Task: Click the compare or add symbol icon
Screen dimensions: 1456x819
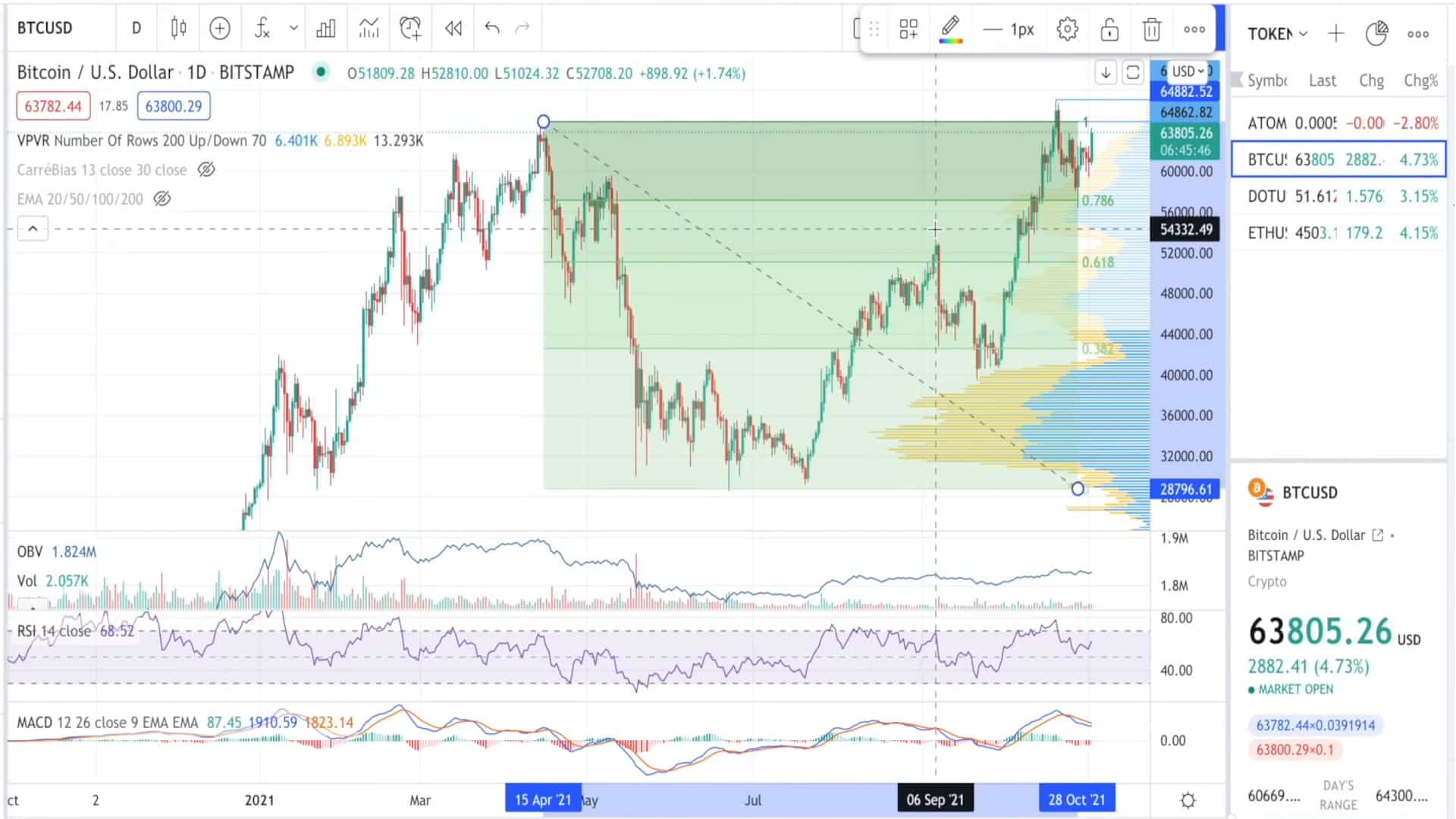Action: click(x=220, y=28)
